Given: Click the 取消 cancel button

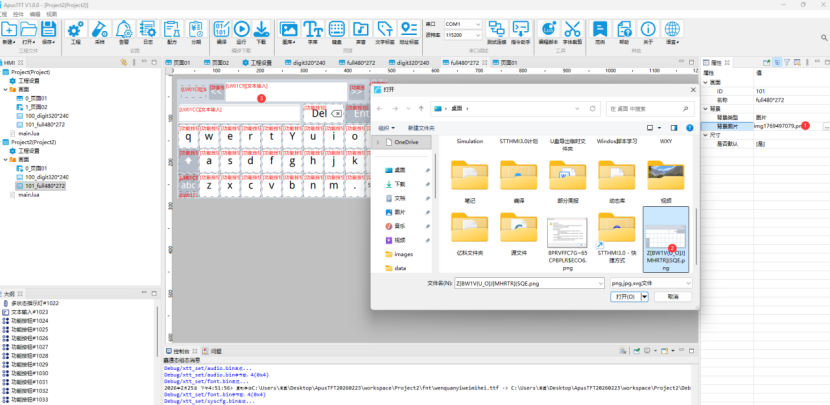Looking at the screenshot, I should (x=672, y=297).
